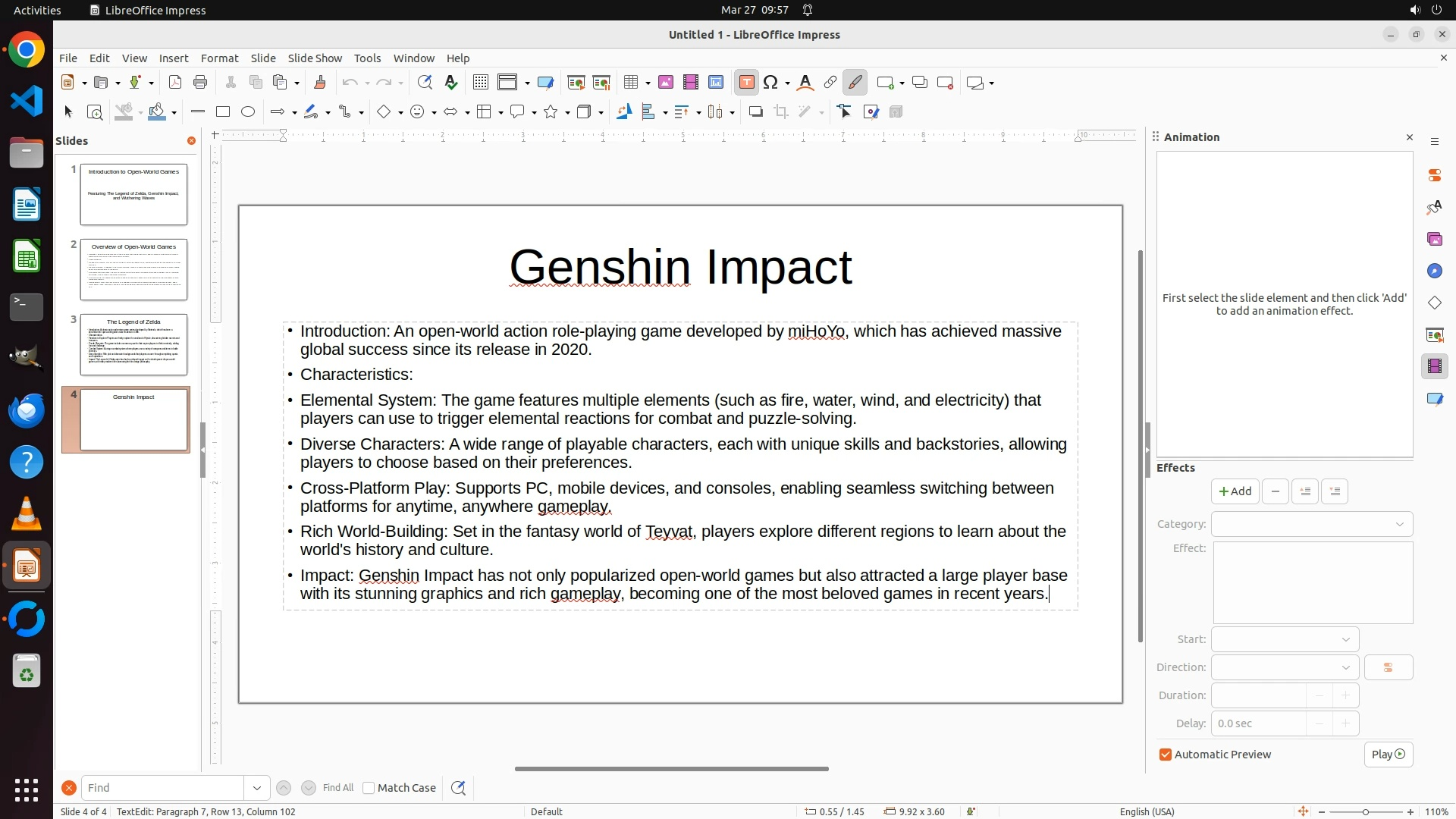Expand the animation Category dropdown

tap(1312, 524)
